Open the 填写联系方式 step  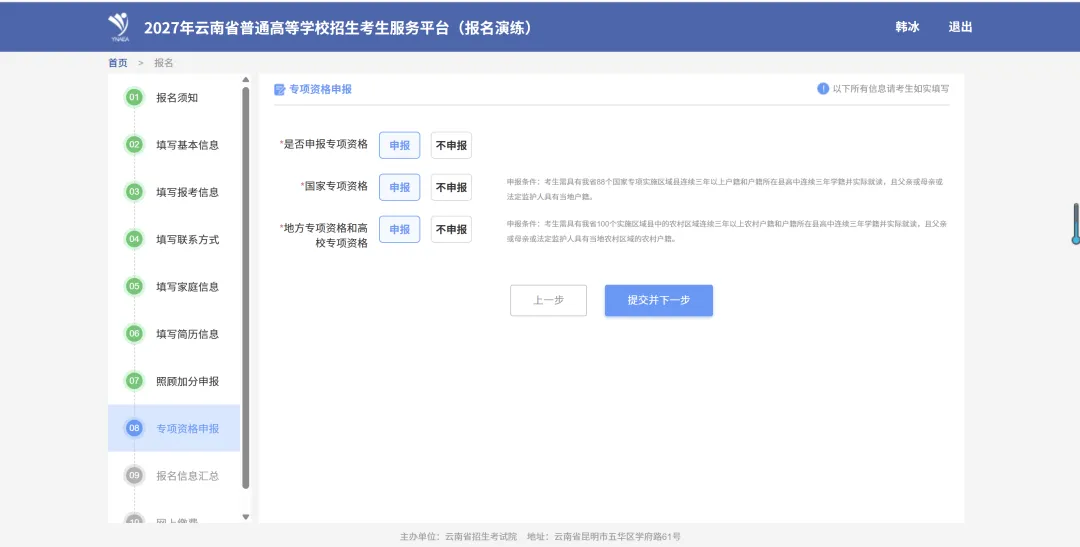(187, 240)
